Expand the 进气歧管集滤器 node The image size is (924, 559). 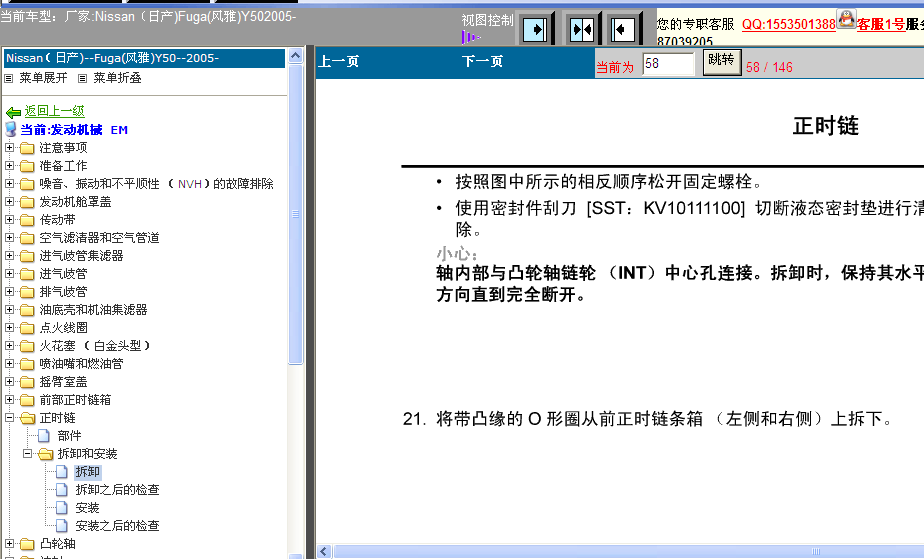click(x=9, y=255)
